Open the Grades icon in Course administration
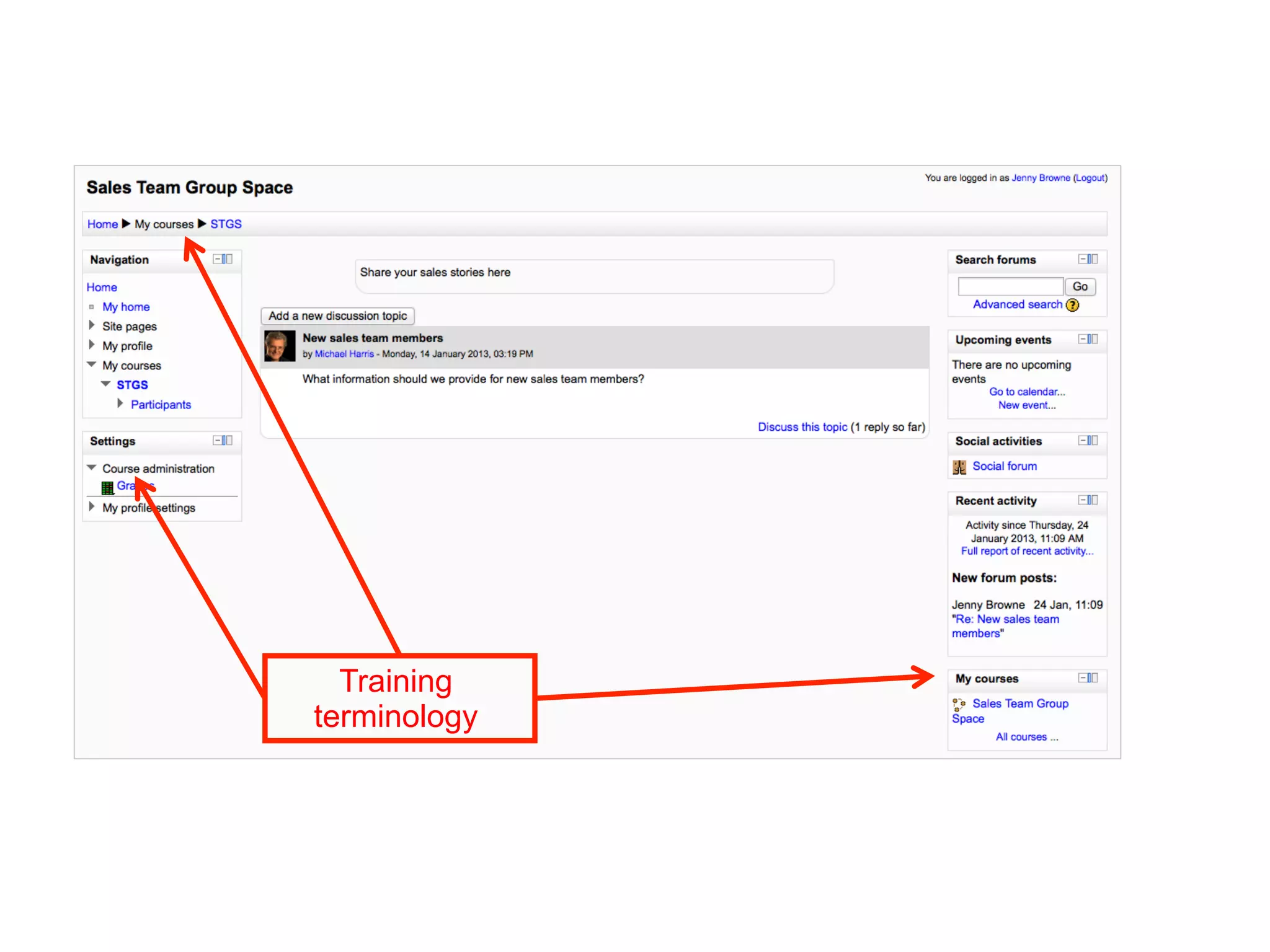Screen dimensions: 1270x952 click(107, 487)
